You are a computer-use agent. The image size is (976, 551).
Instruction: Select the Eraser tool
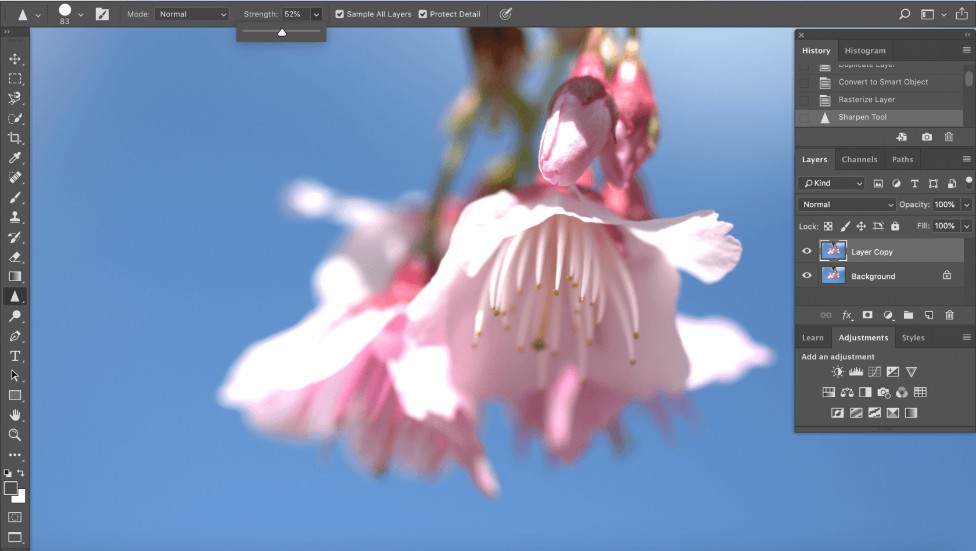15,257
